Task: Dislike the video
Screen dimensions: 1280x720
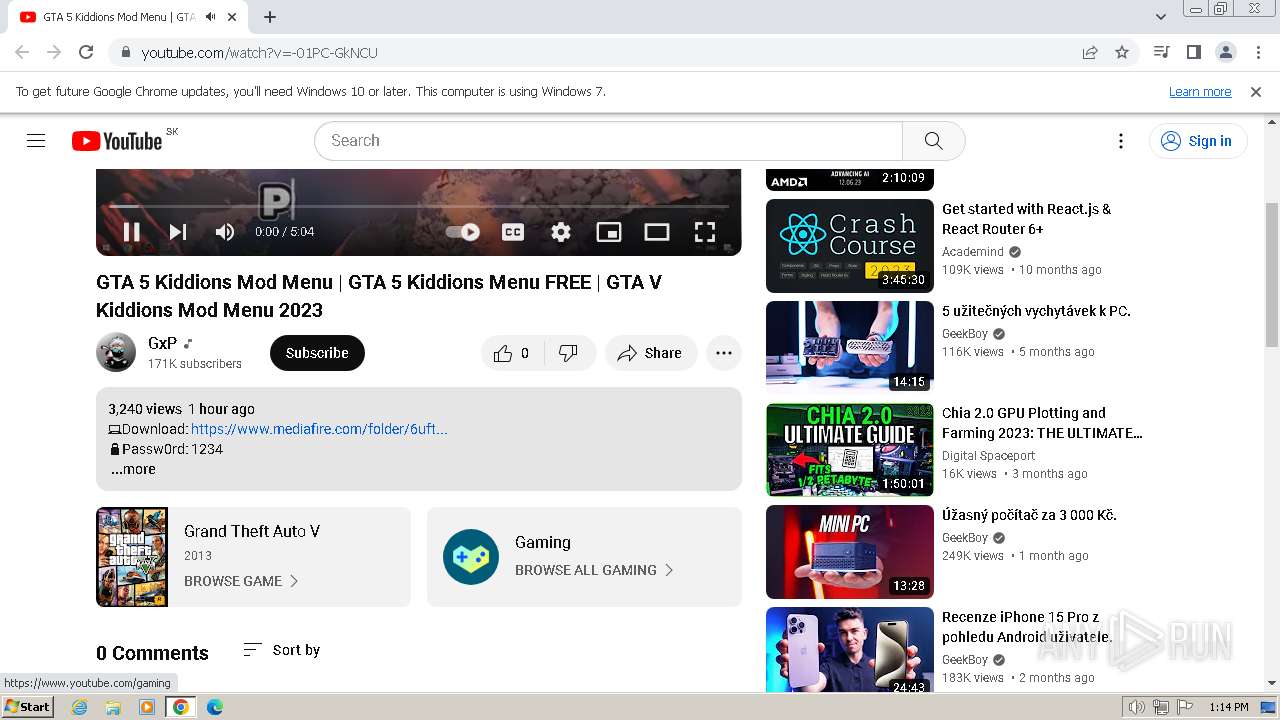Action: click(x=569, y=353)
